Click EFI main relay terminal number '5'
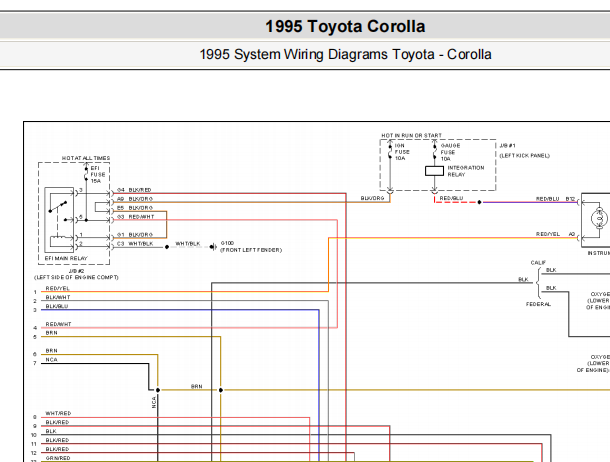This screenshot has width=610, height=462. click(81, 217)
